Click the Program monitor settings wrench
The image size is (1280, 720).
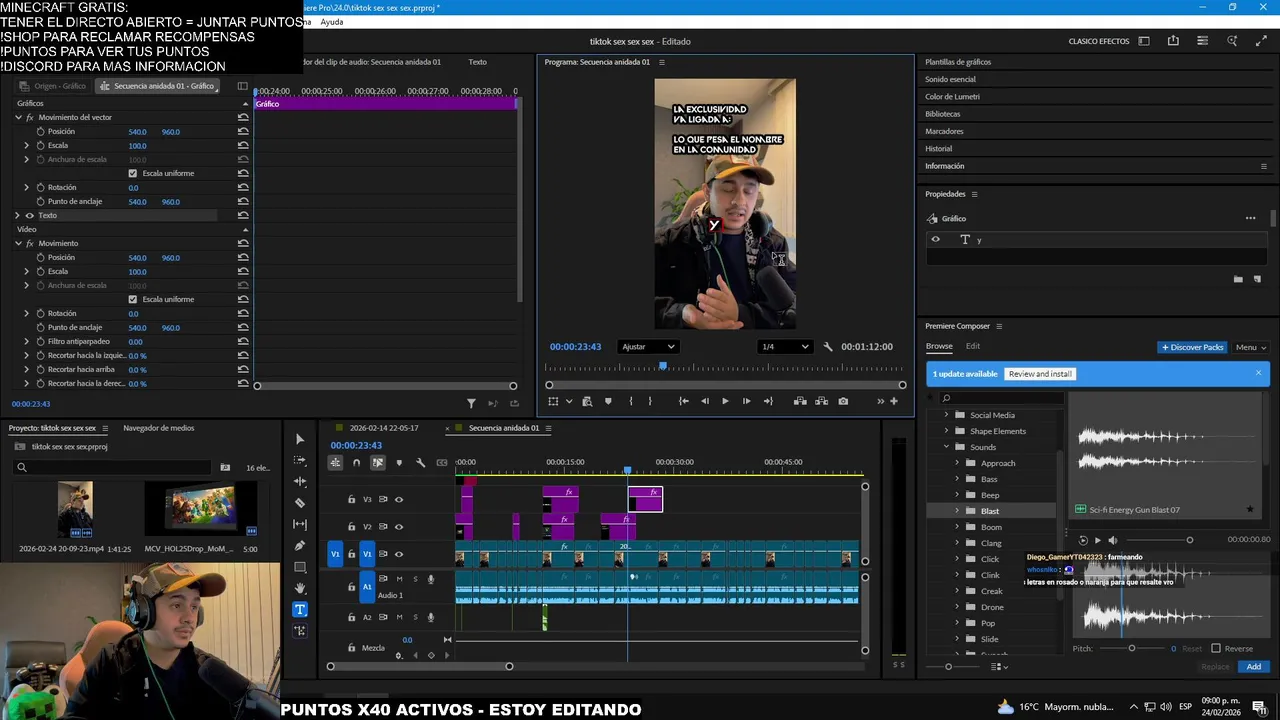coord(827,347)
